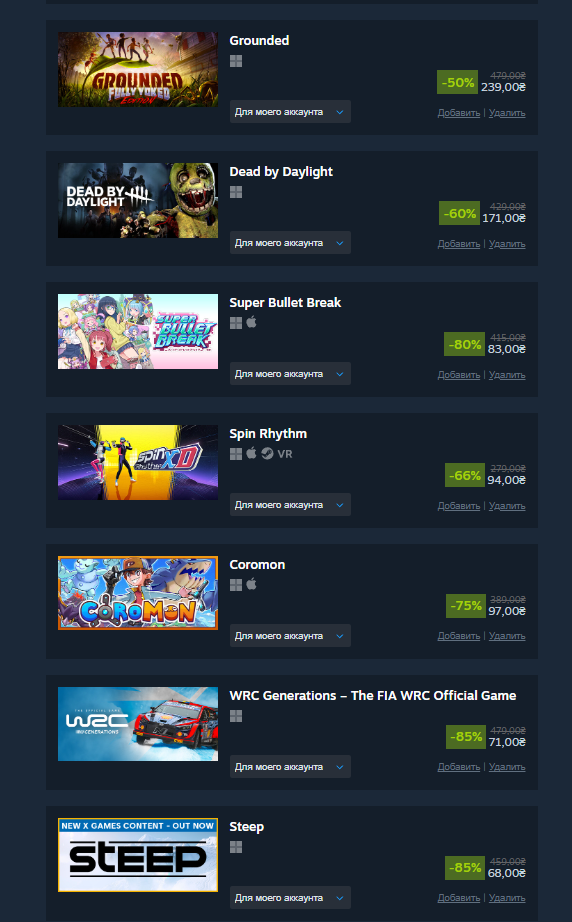Image resolution: width=572 pixels, height=922 pixels.
Task: Expand the account dropdown for Steep
Action: pos(290,898)
